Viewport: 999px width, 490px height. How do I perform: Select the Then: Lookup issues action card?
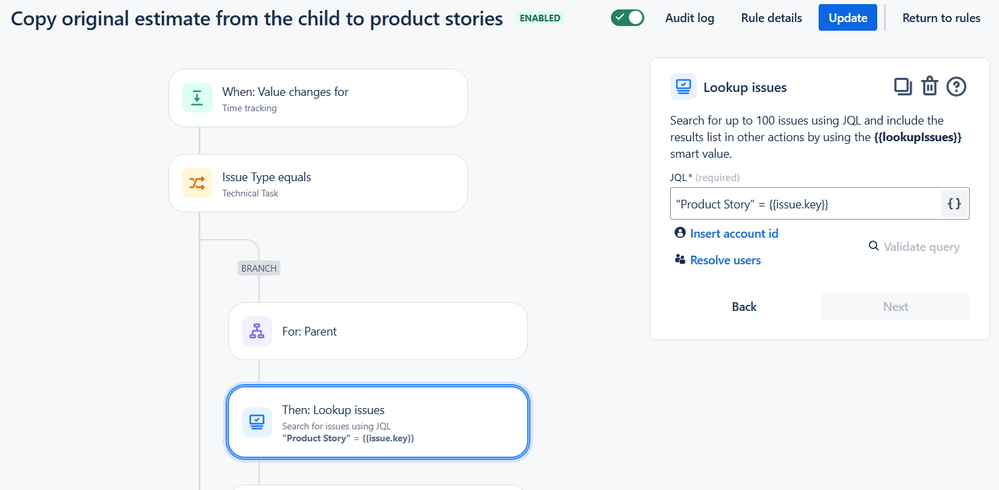tap(378, 422)
